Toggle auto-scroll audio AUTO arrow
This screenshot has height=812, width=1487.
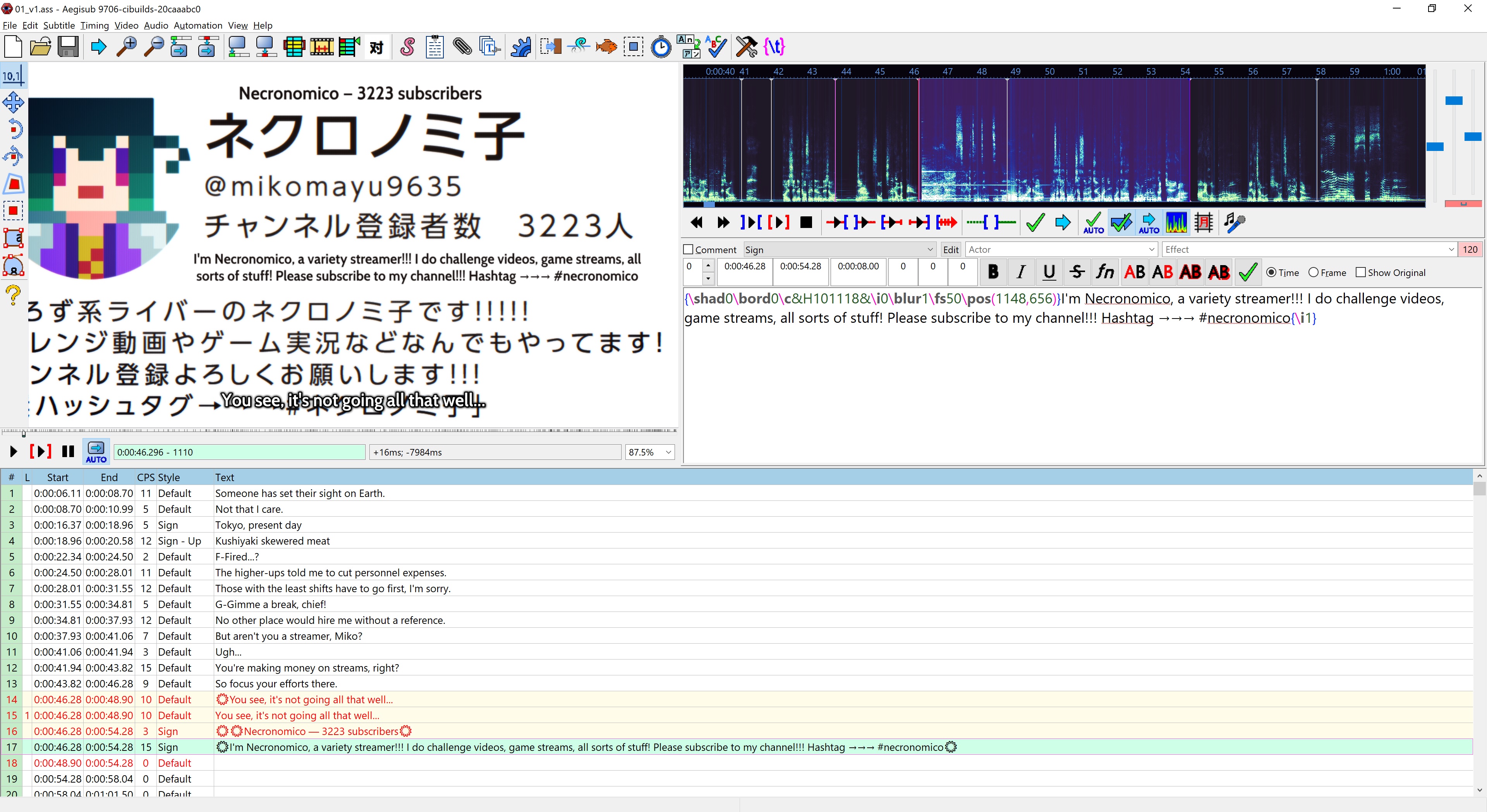click(x=1149, y=222)
